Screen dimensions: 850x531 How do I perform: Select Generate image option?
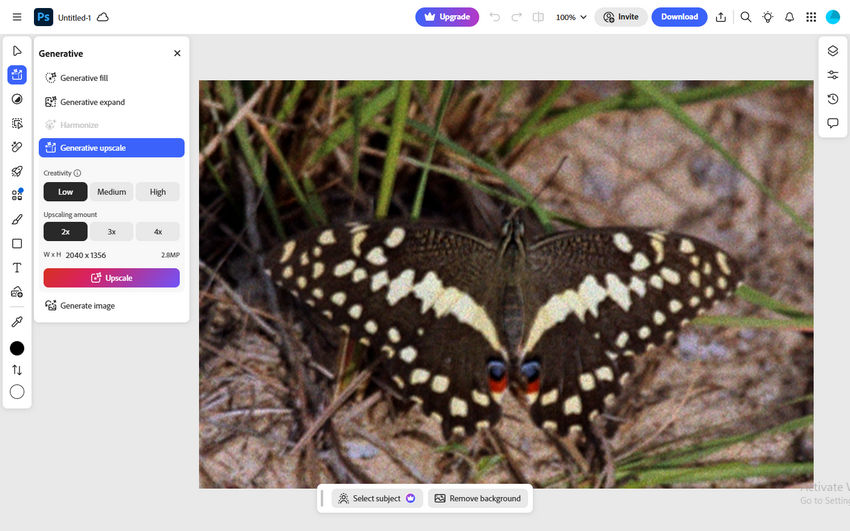(x=112, y=306)
